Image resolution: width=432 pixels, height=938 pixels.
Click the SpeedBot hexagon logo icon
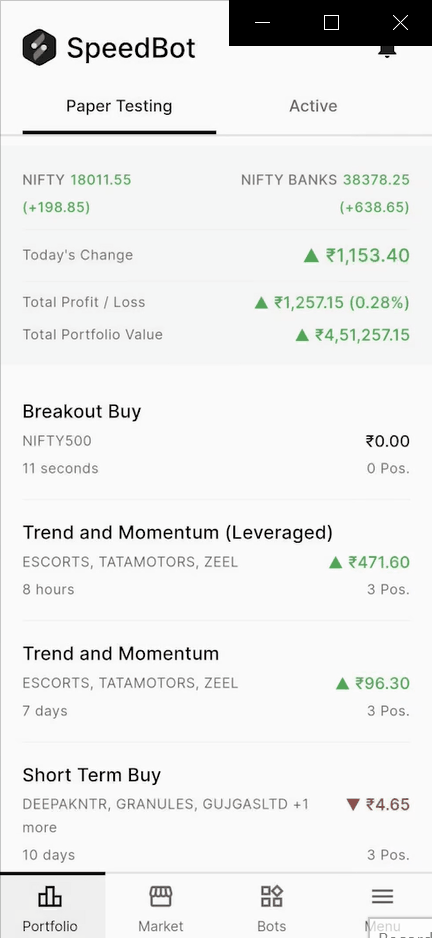pyautogui.click(x=39, y=47)
